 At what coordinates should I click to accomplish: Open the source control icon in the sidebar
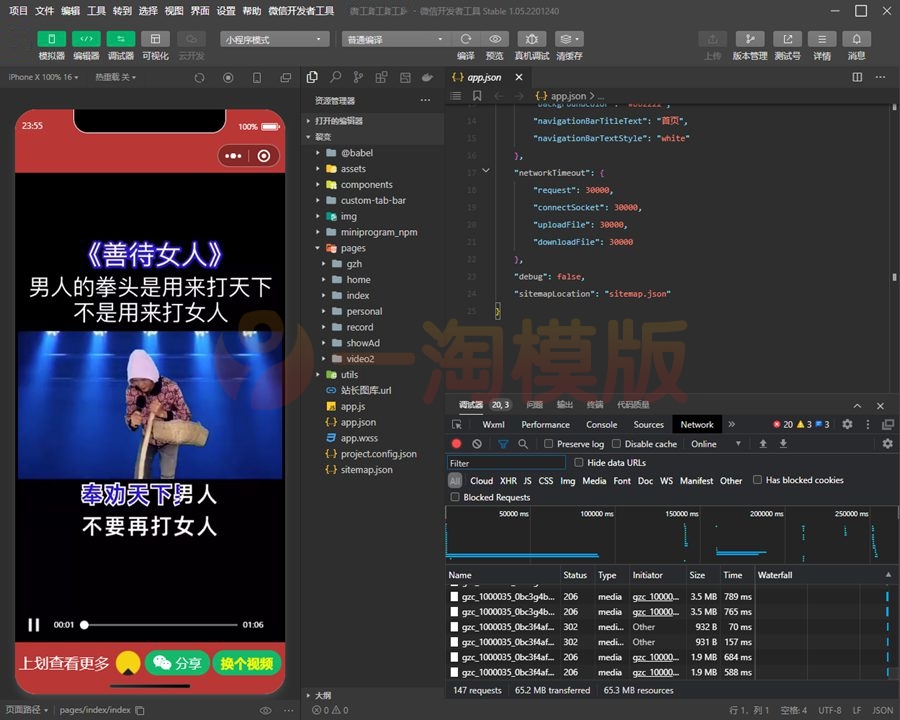358,77
